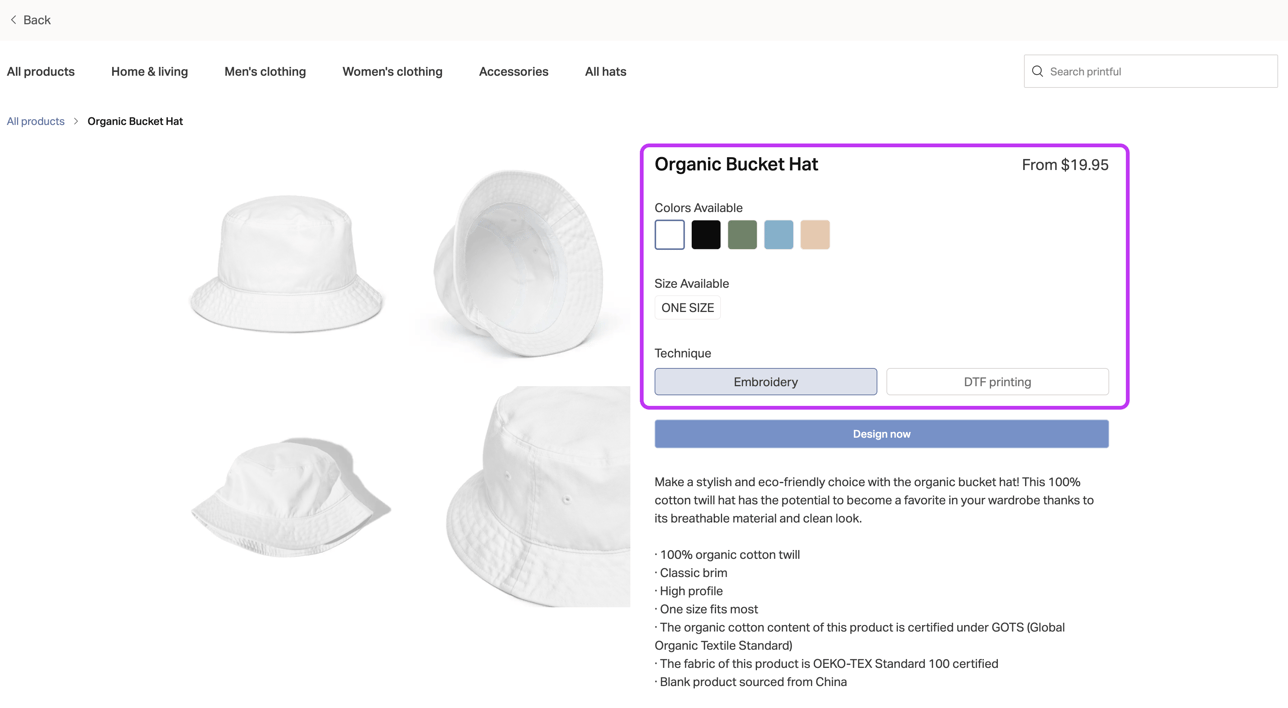The image size is (1288, 708).
Task: Choose the ONE SIZE option
Action: [x=688, y=308]
